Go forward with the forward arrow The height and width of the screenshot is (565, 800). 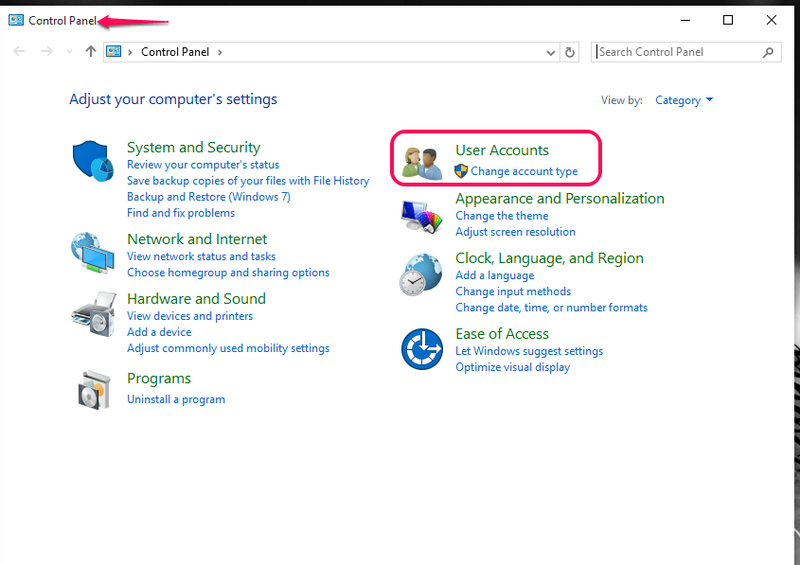[47, 52]
